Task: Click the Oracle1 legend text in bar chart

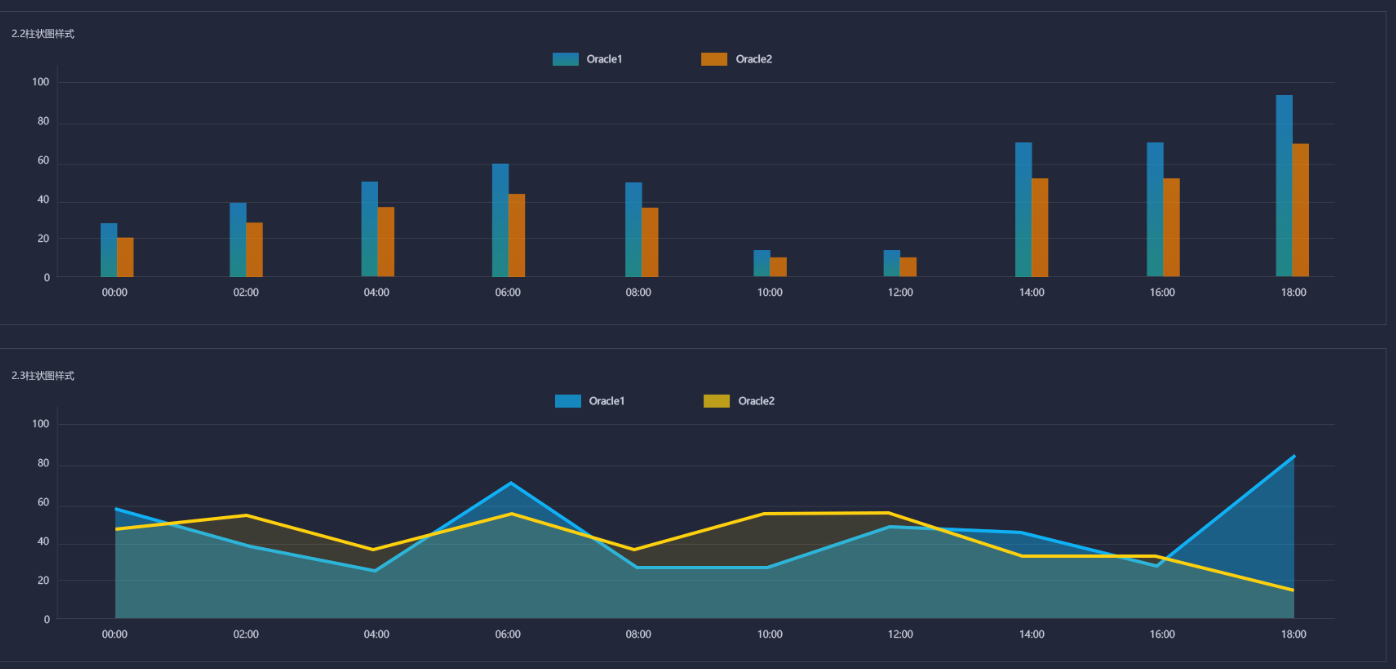Action: pos(604,59)
